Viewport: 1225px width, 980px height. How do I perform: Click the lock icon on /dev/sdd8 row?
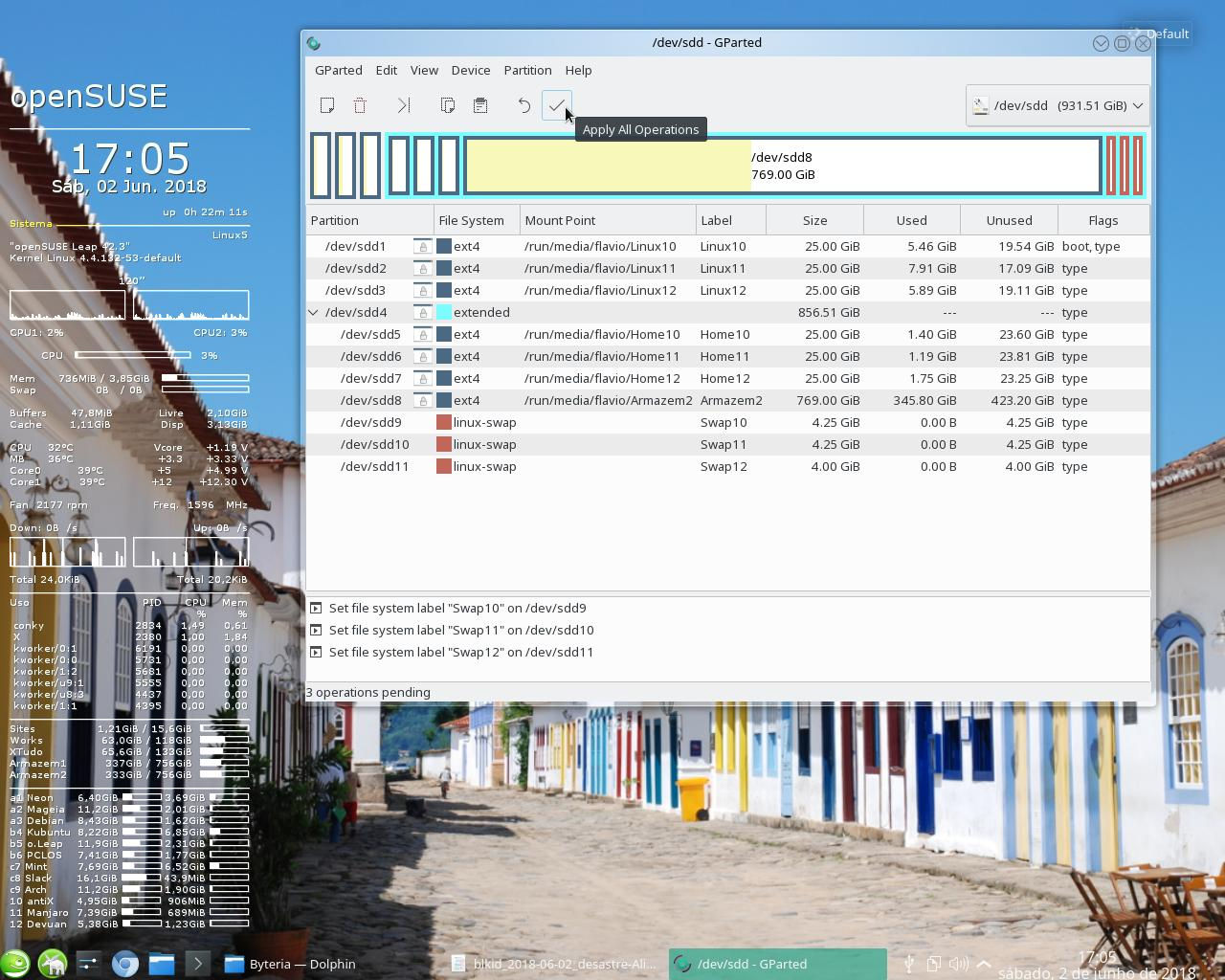[x=422, y=400]
